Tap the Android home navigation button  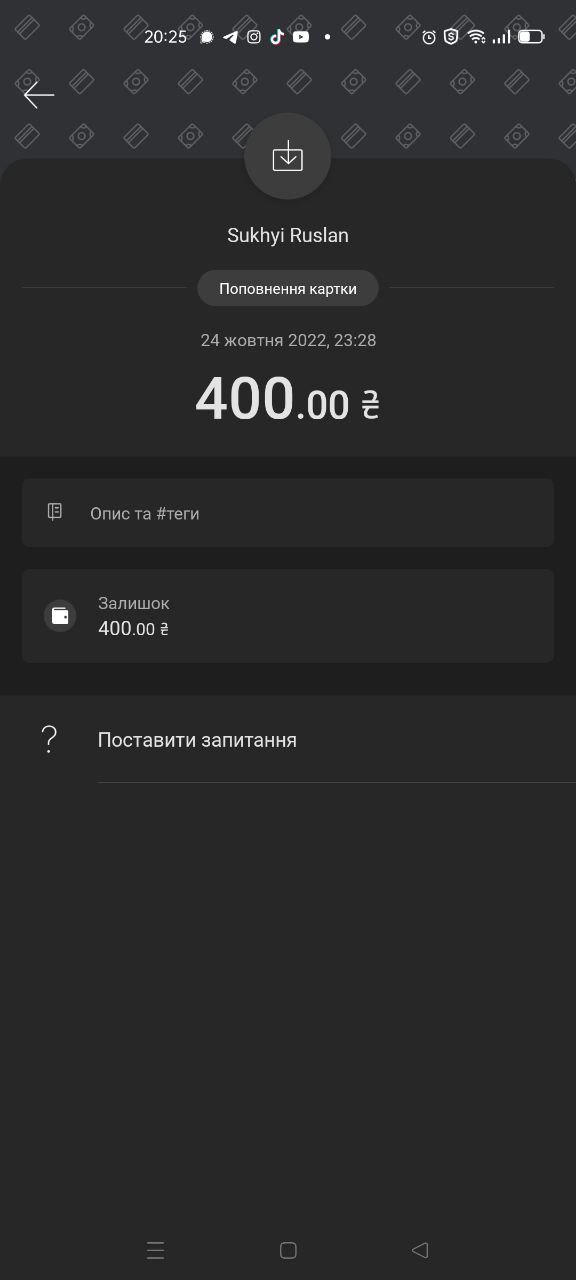[x=288, y=1250]
